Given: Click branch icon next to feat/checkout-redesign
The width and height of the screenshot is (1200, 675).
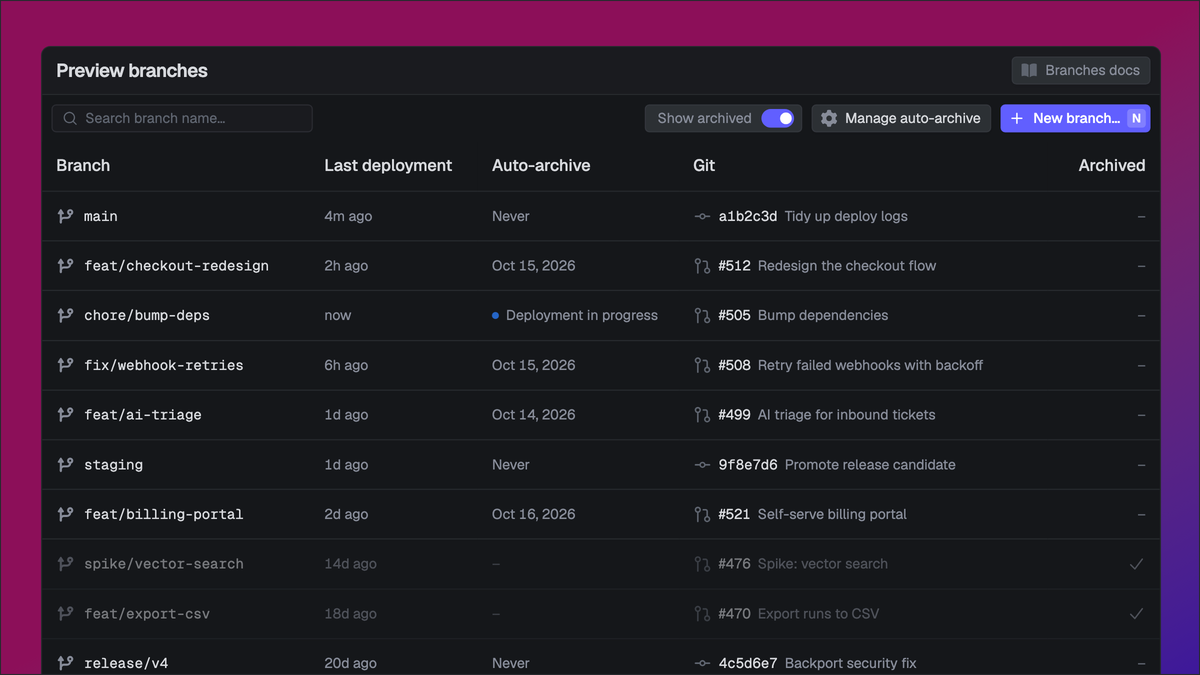Looking at the screenshot, I should 65,266.
